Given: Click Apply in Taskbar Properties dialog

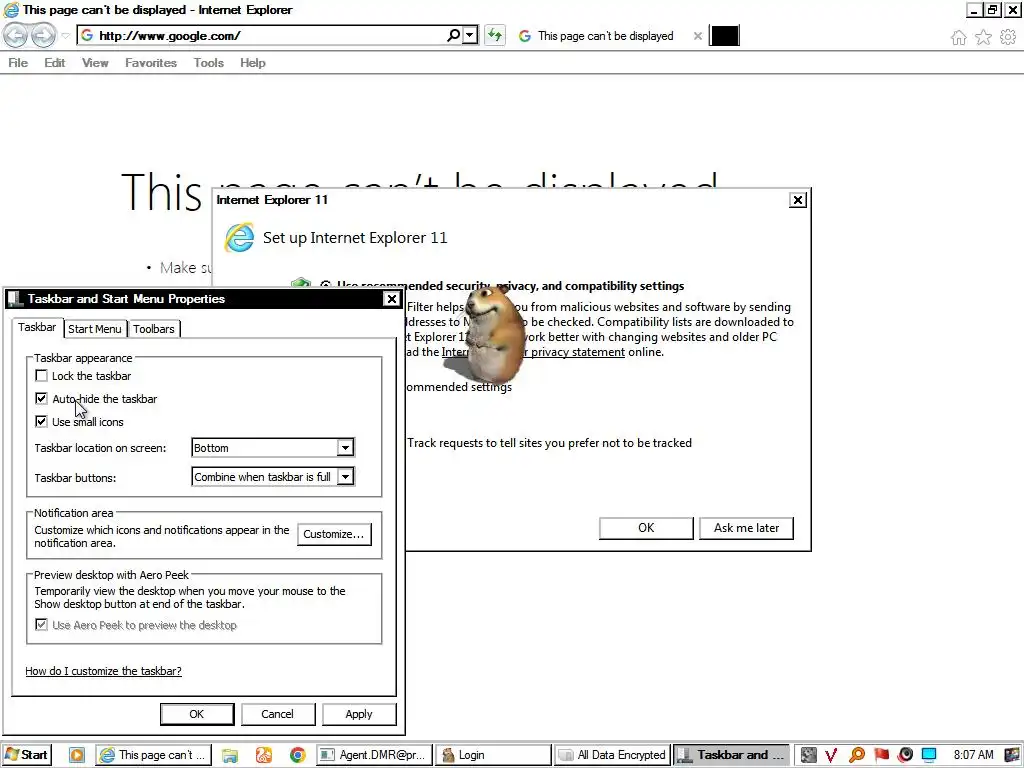Looking at the screenshot, I should point(359,714).
